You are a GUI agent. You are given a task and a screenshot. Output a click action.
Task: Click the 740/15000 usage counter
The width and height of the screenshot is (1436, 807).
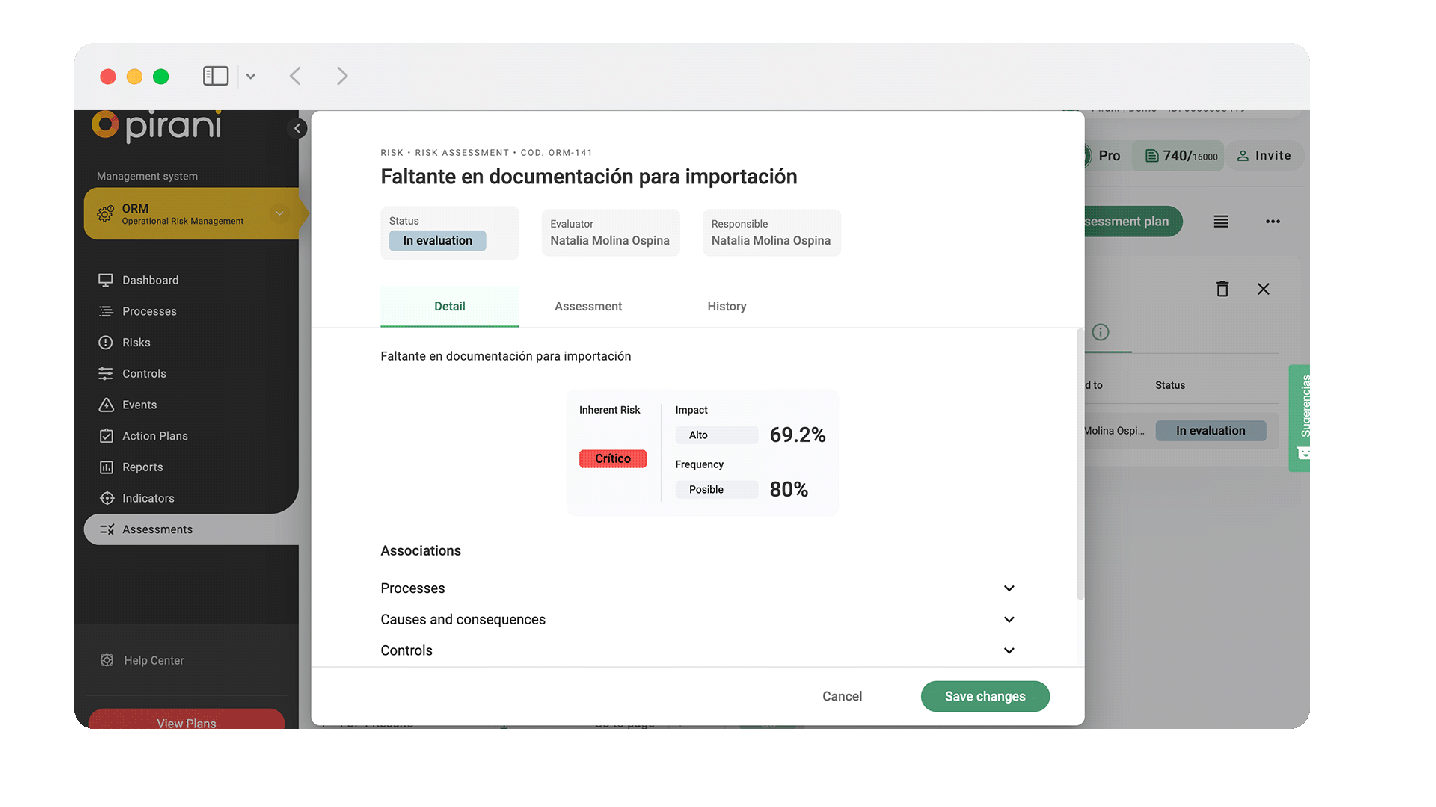(x=1177, y=155)
